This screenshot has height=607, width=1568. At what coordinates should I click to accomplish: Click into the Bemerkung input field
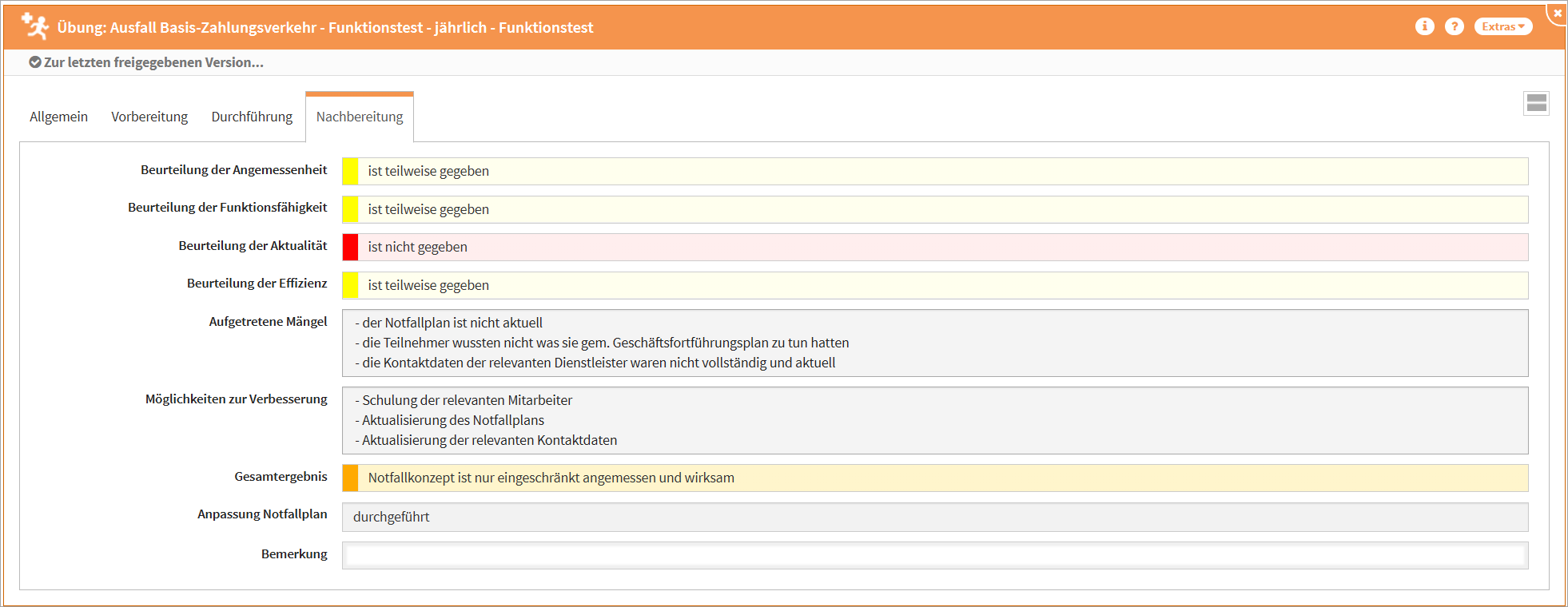point(935,555)
